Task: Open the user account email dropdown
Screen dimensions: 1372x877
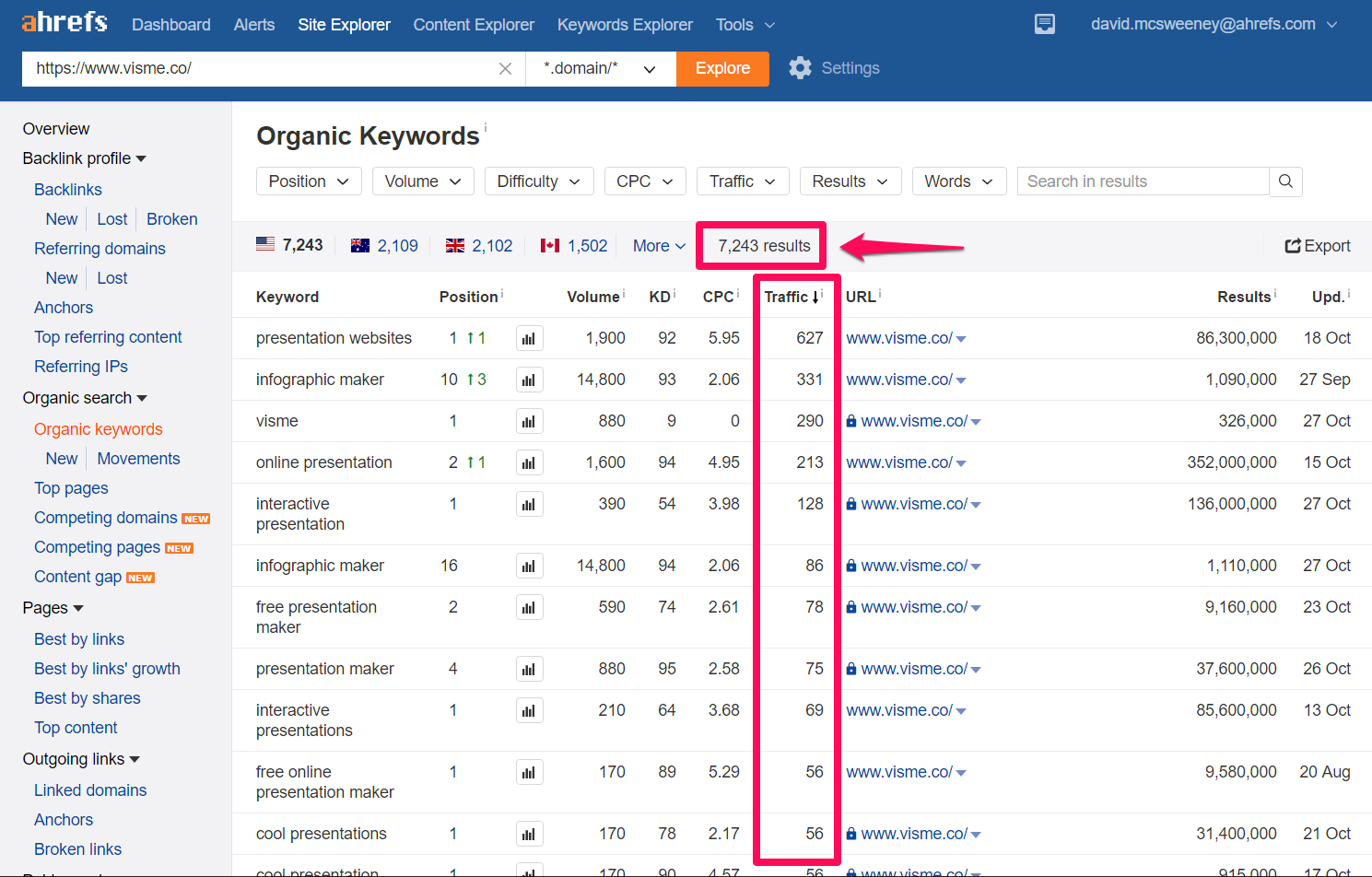Action: (1214, 24)
